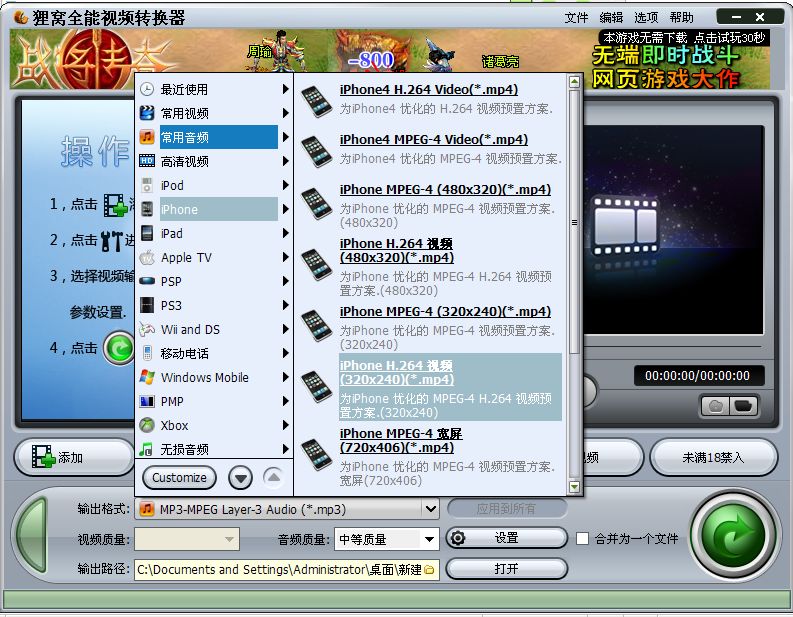
Task: Select iPhone MPEG-4 (320x240)(*.mp4) preset
Action: pos(446,312)
